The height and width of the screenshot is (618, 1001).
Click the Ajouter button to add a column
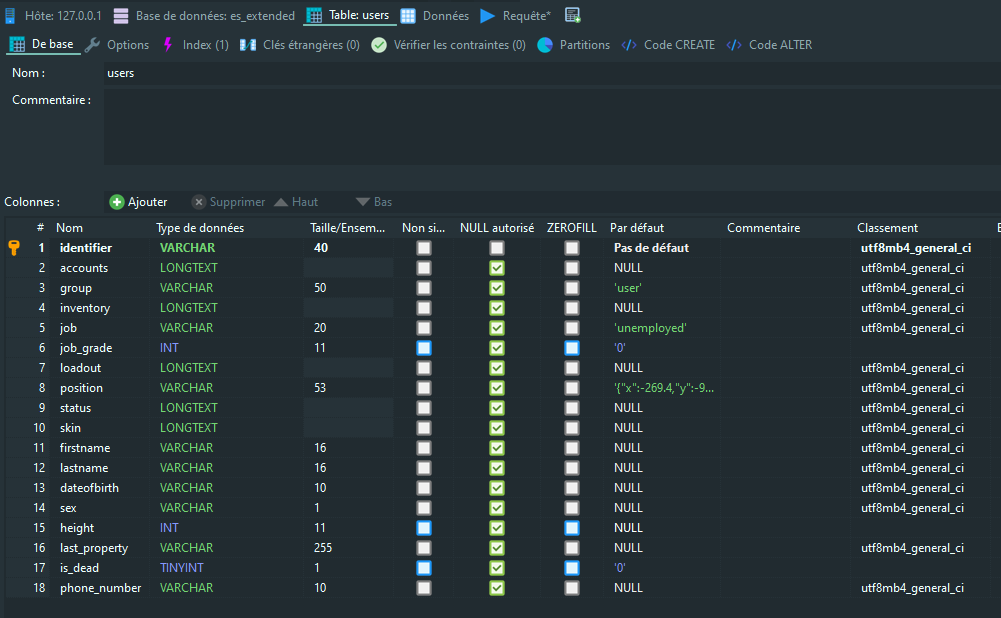(138, 201)
